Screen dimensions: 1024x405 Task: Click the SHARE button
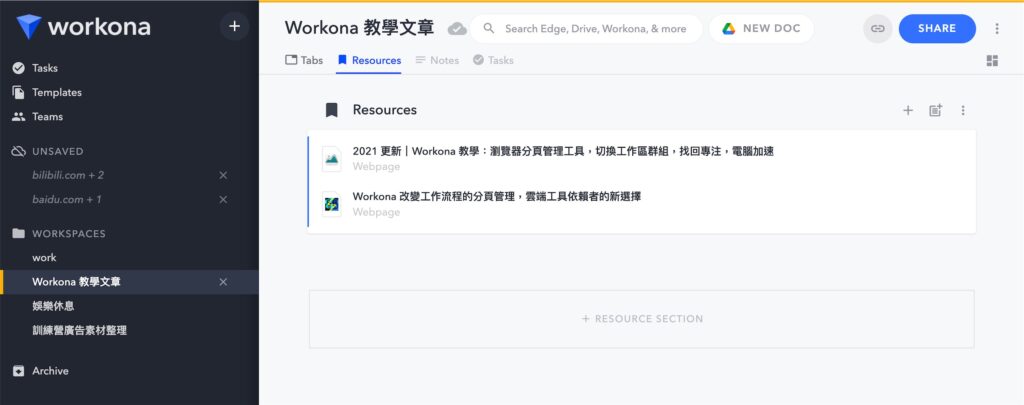pos(937,29)
